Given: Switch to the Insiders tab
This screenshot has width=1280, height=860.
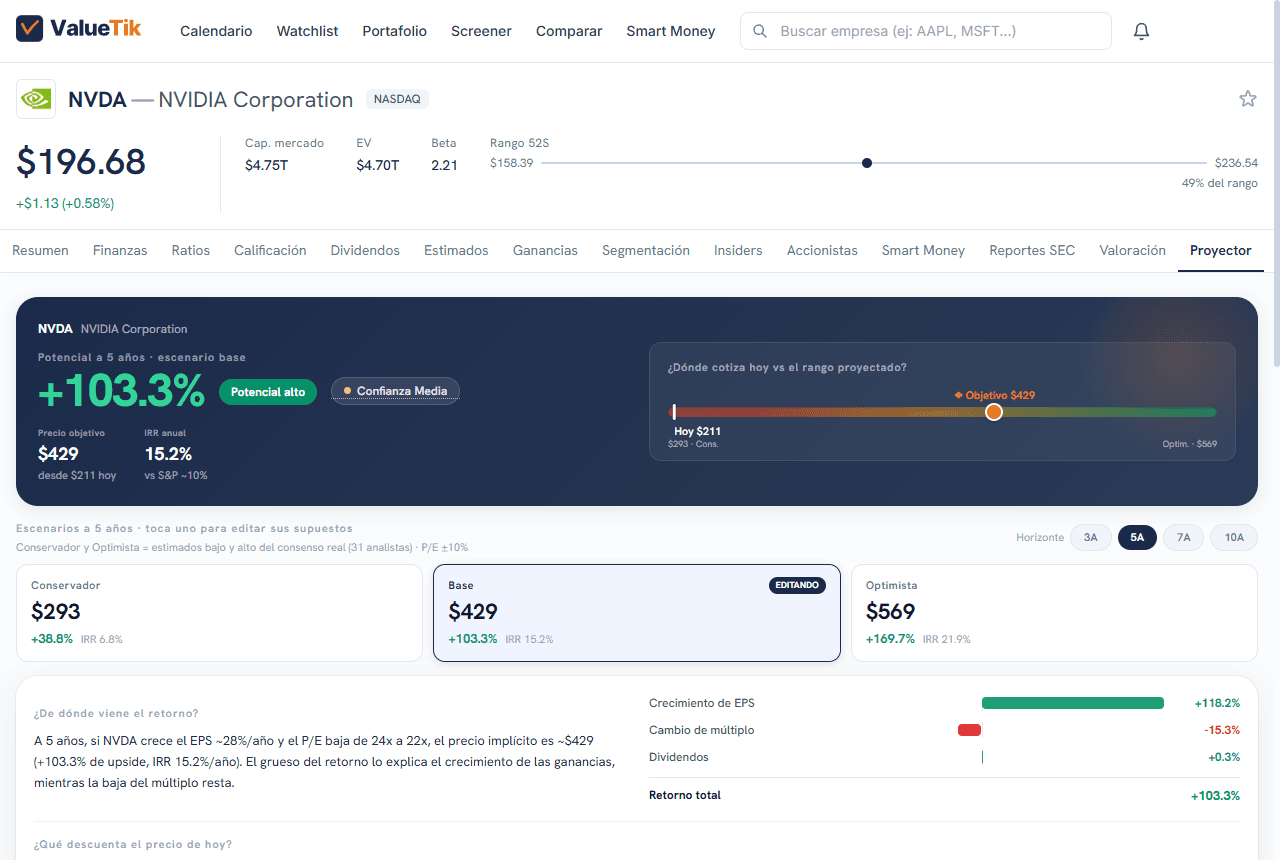Looking at the screenshot, I should point(738,251).
